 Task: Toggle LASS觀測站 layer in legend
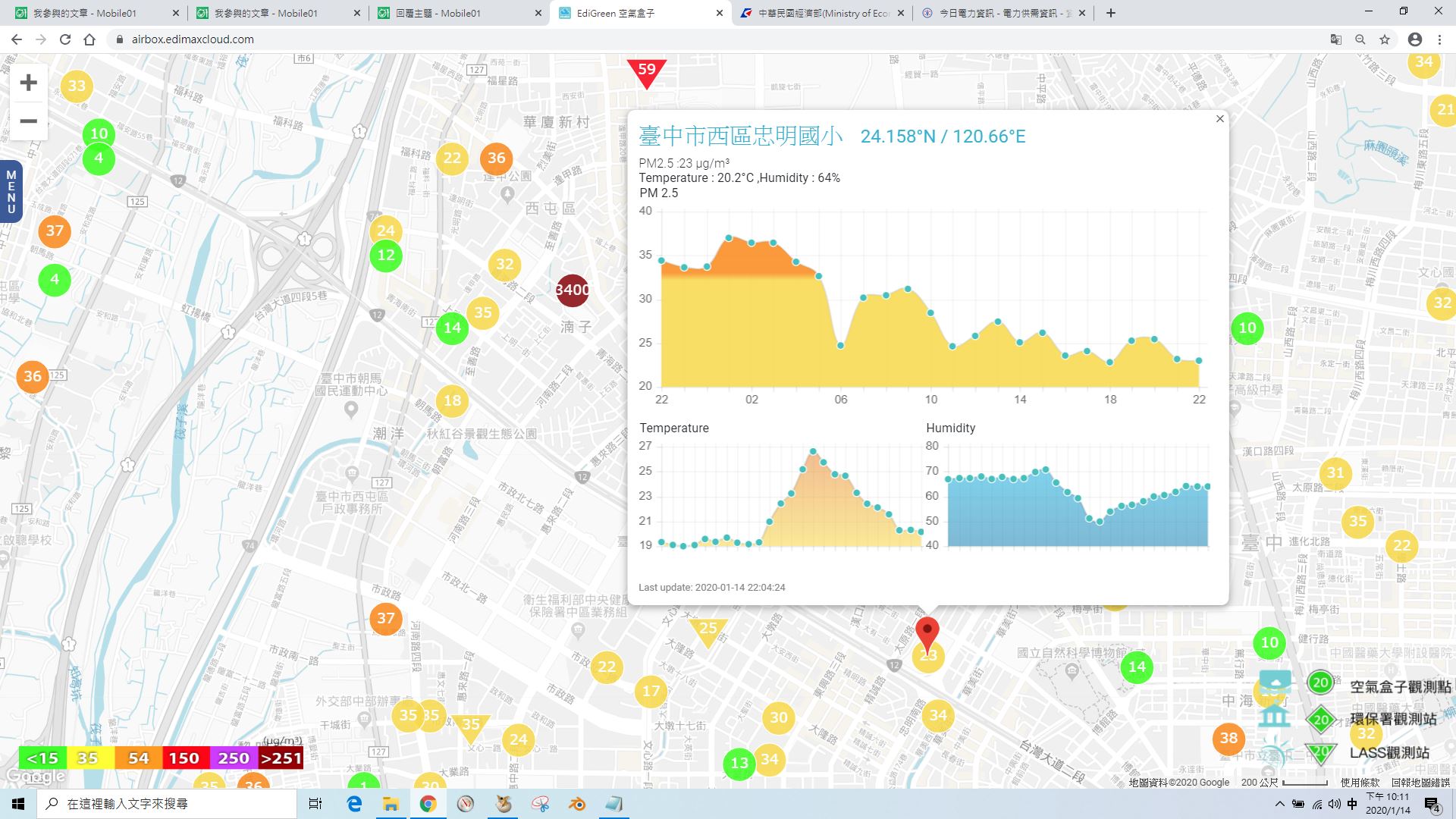tap(1367, 752)
